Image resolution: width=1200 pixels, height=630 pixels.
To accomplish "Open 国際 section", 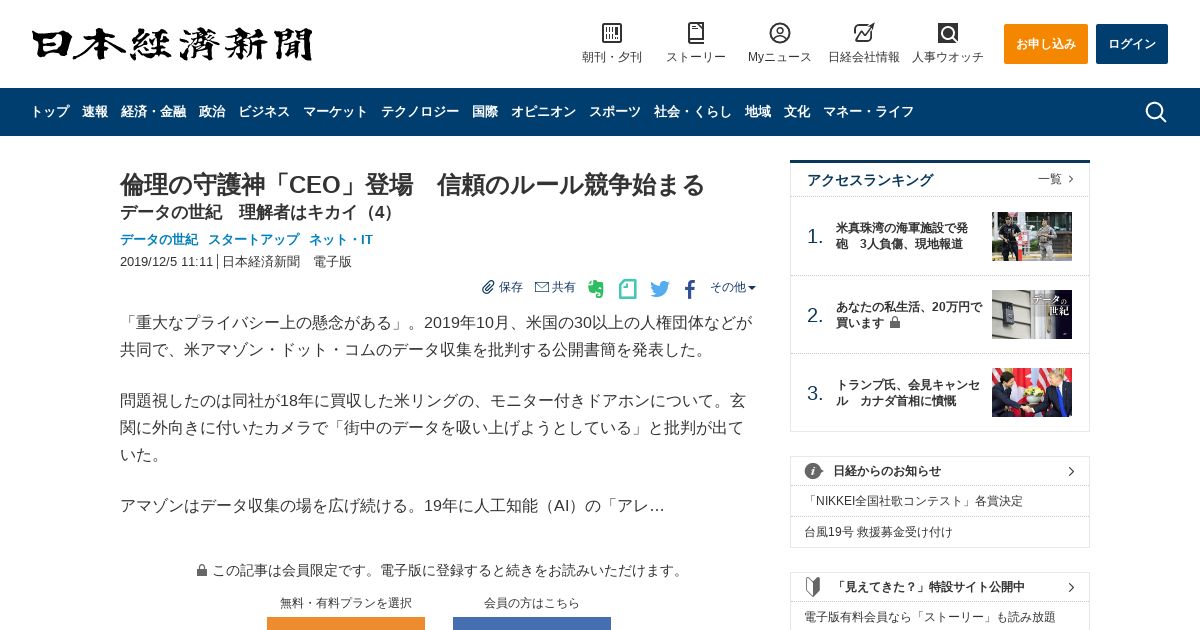I will (x=485, y=112).
